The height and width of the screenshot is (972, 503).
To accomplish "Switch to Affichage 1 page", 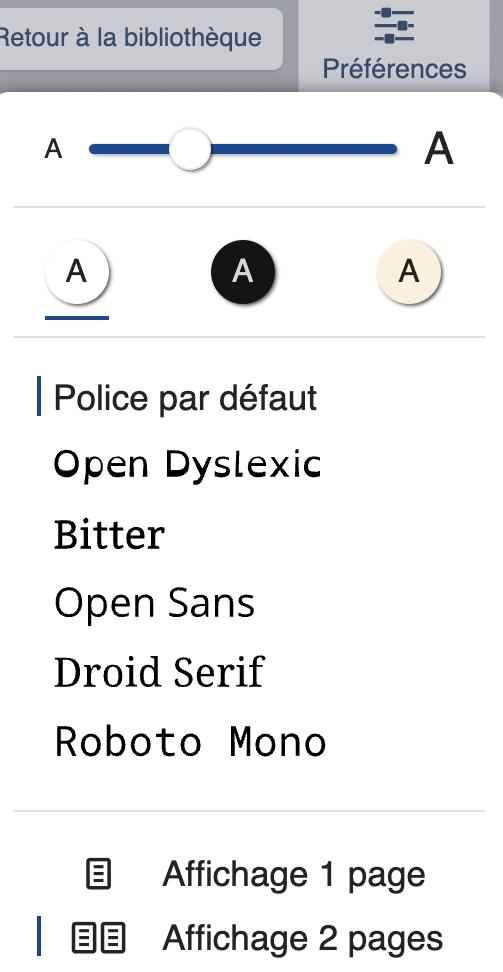I will tap(294, 874).
